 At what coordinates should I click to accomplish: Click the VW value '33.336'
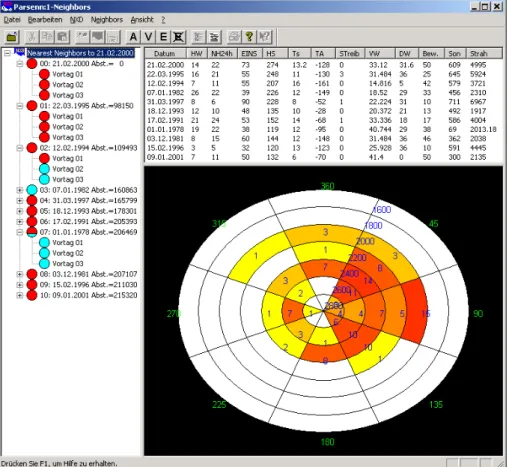(380, 120)
